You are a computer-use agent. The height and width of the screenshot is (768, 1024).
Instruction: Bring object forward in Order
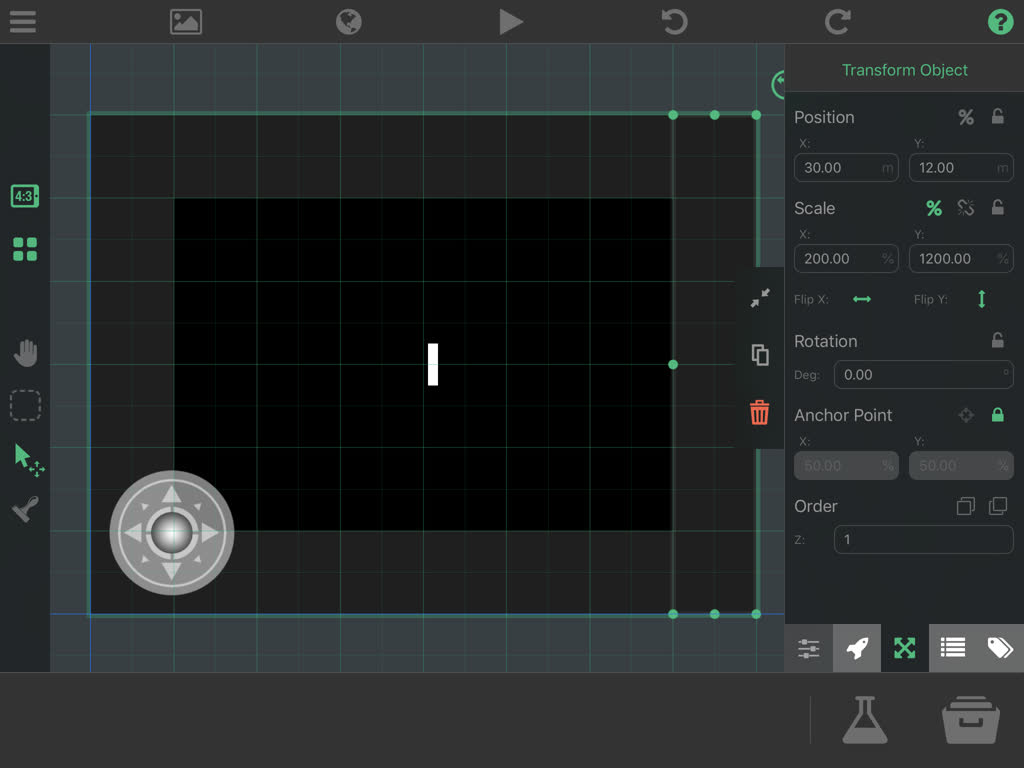pos(998,505)
